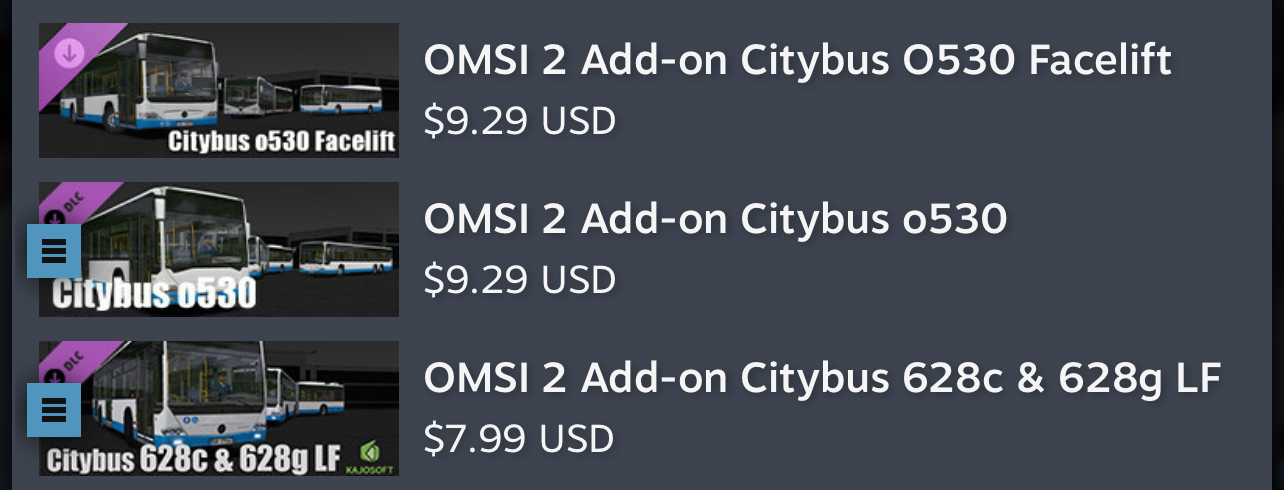This screenshot has width=1284, height=490.
Task: Click the "Citybus o530 Facelift" caption on thumbnail
Action: [x=281, y=141]
